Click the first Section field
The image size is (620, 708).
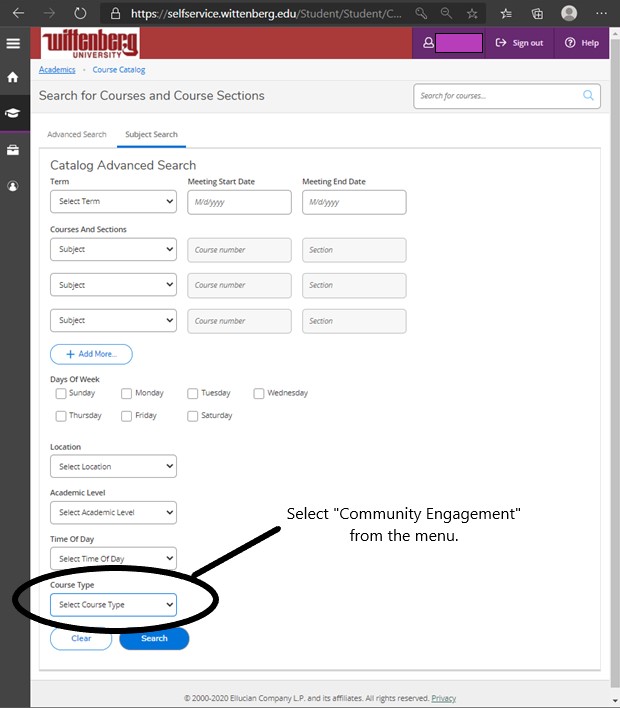click(354, 250)
